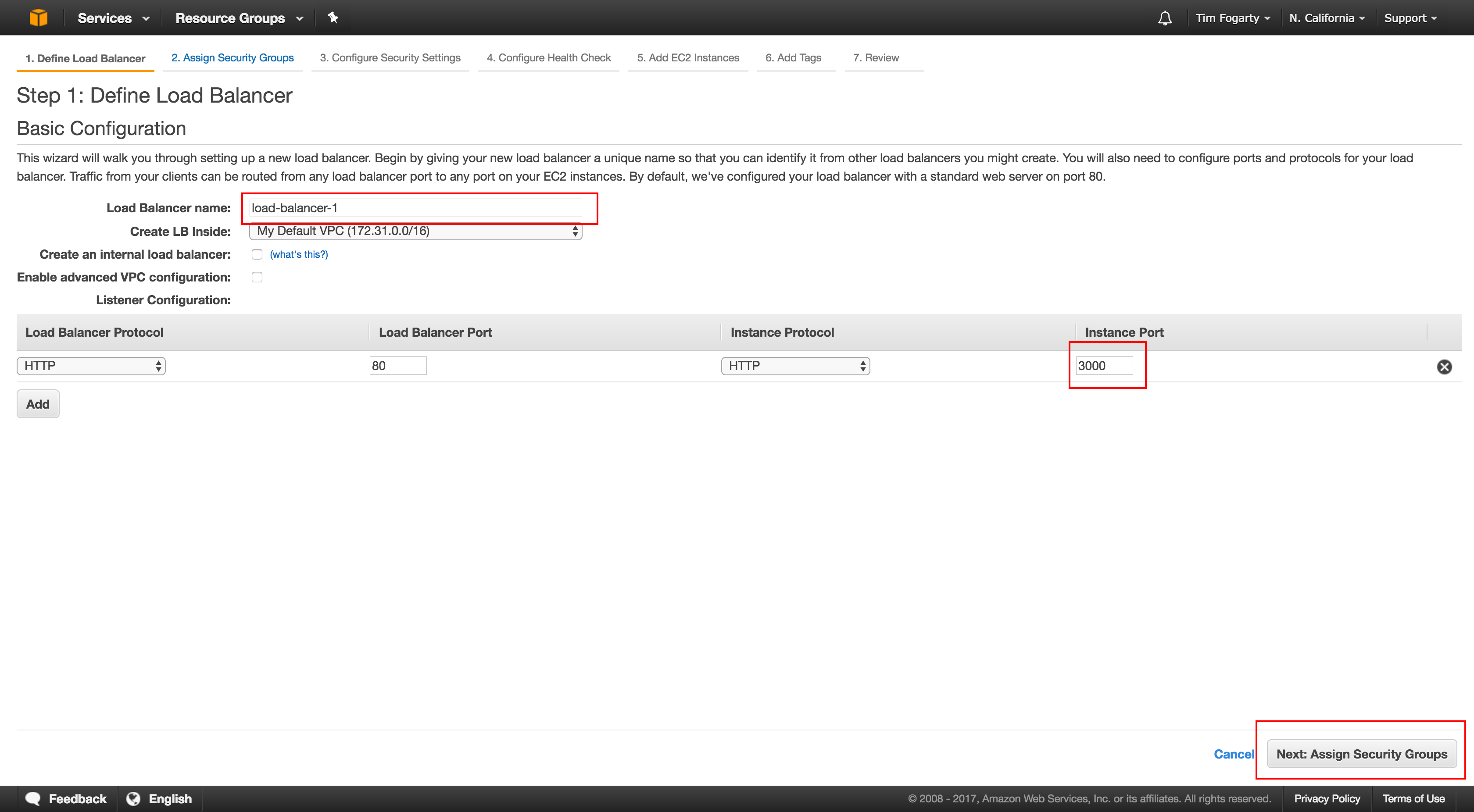This screenshot has width=1474, height=812.
Task: Open the Services menu
Action: pos(112,17)
